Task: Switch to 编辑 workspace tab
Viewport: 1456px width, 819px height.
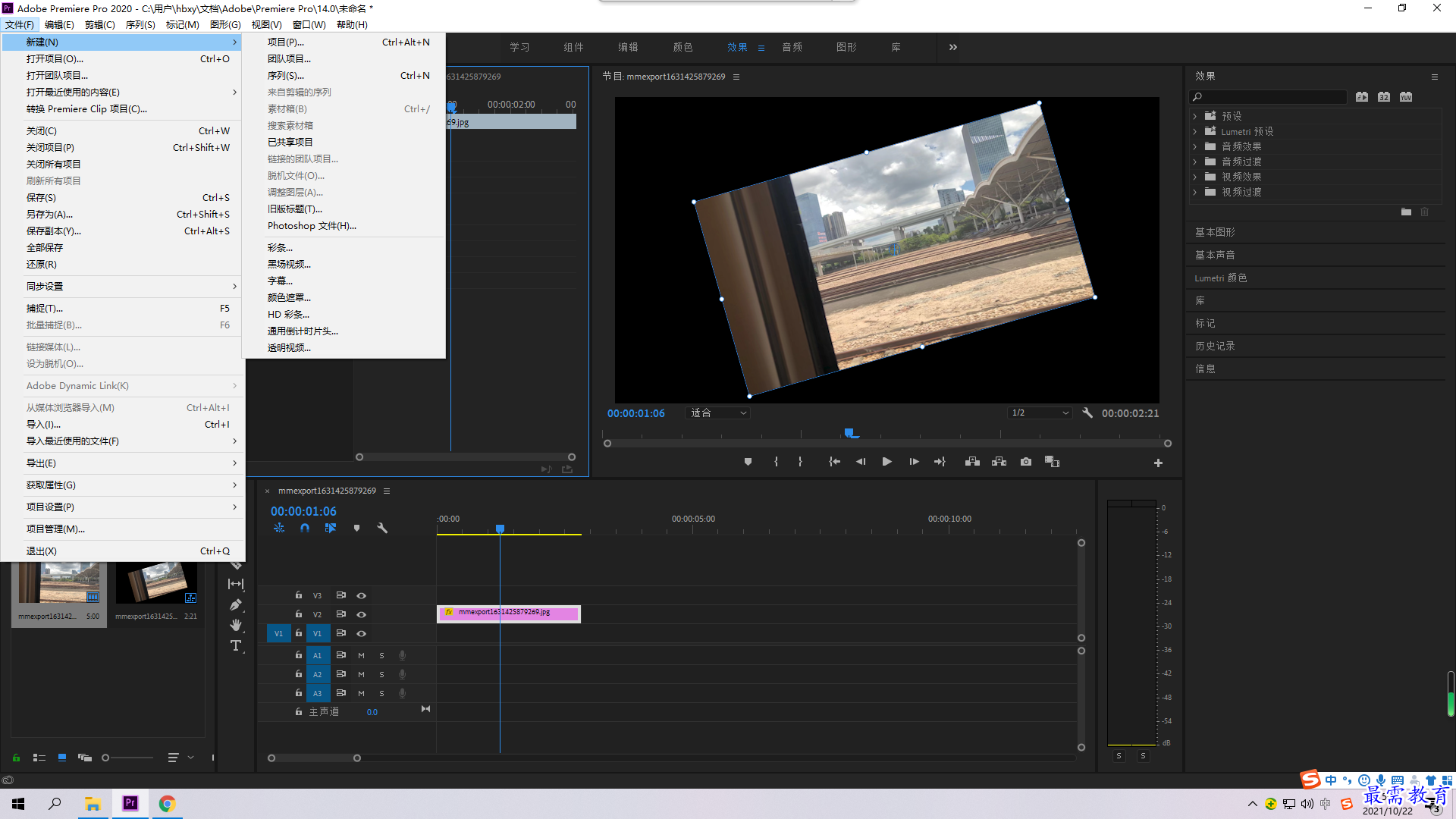Action: coord(628,47)
